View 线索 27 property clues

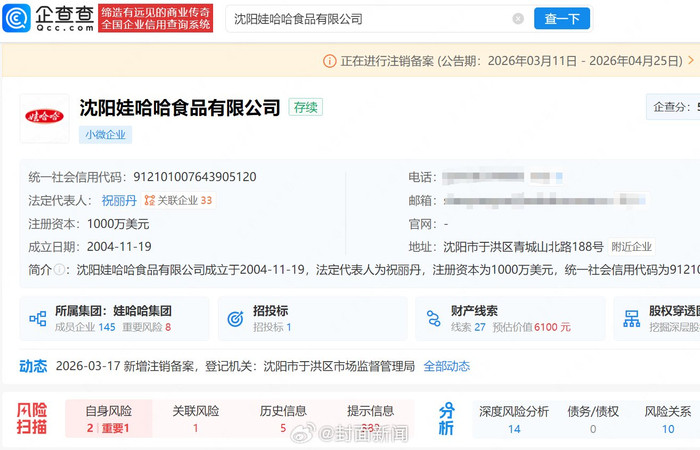click(x=468, y=327)
